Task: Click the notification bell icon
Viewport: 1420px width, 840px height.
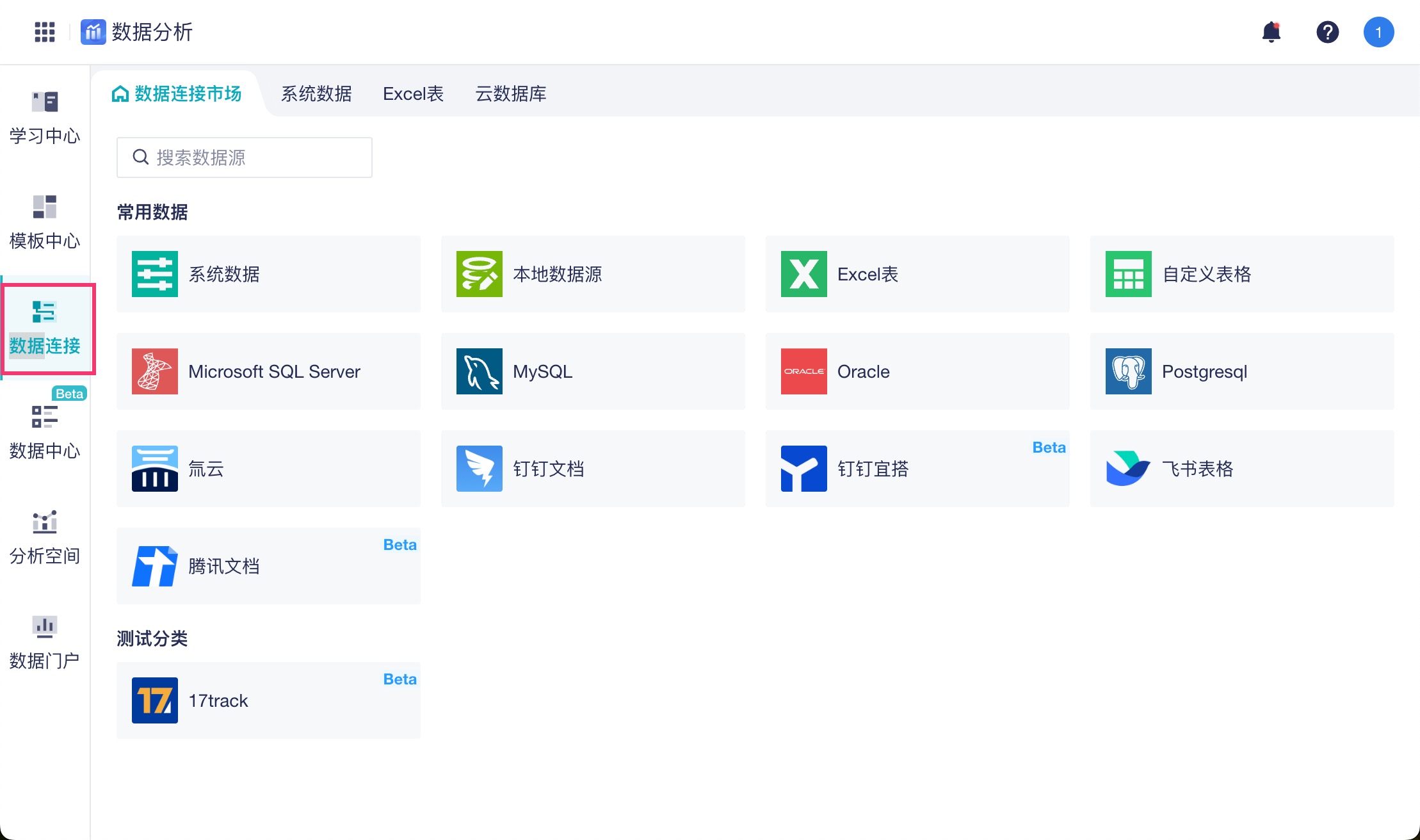Action: click(x=1271, y=32)
